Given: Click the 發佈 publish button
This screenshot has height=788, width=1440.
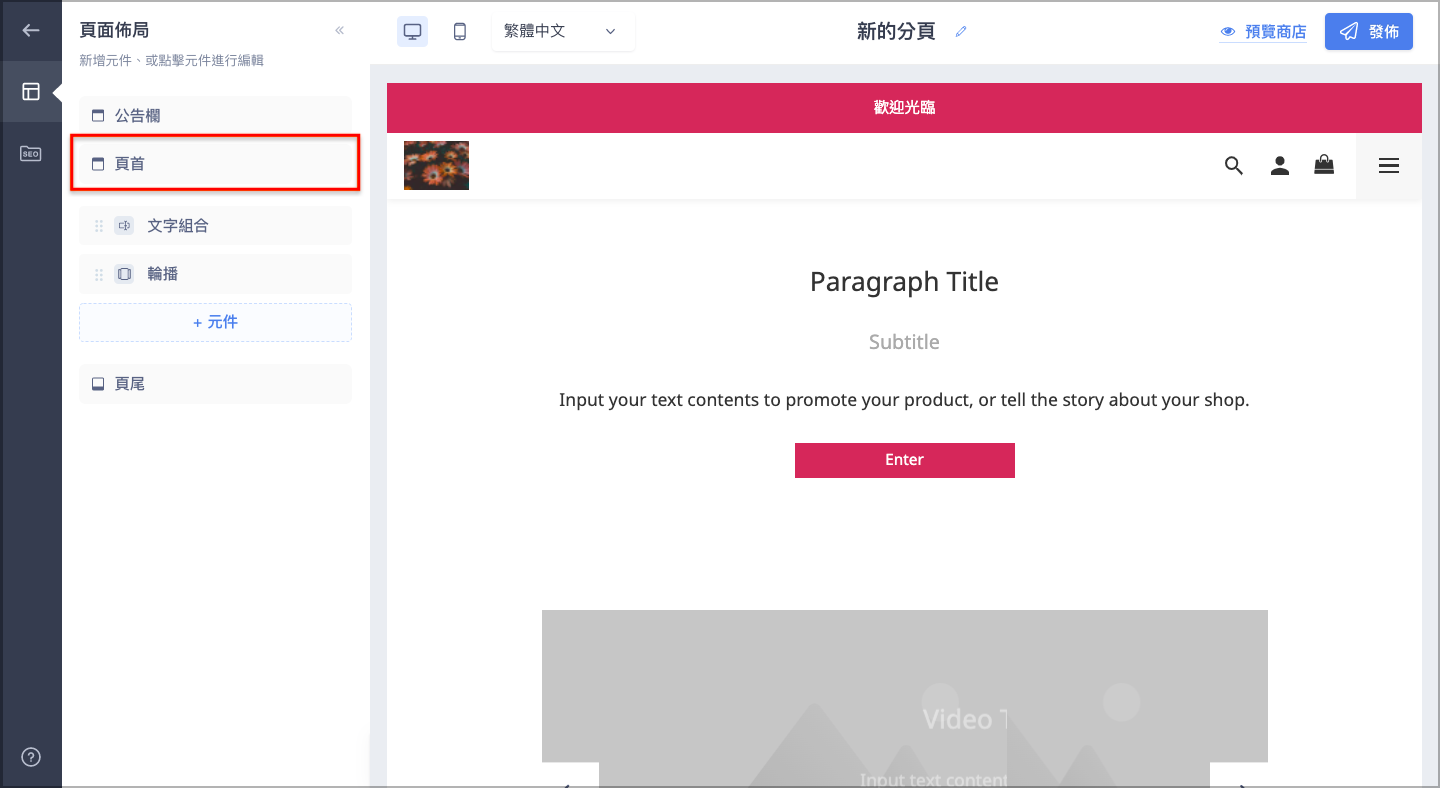Looking at the screenshot, I should 1369,31.
